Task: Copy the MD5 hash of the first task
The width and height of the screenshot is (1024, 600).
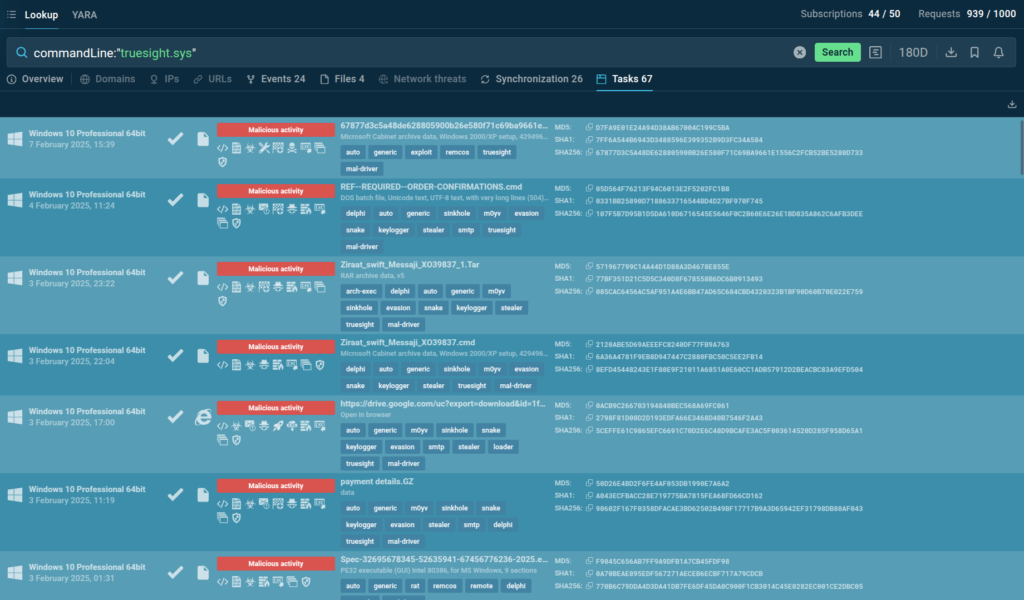Action: [589, 128]
